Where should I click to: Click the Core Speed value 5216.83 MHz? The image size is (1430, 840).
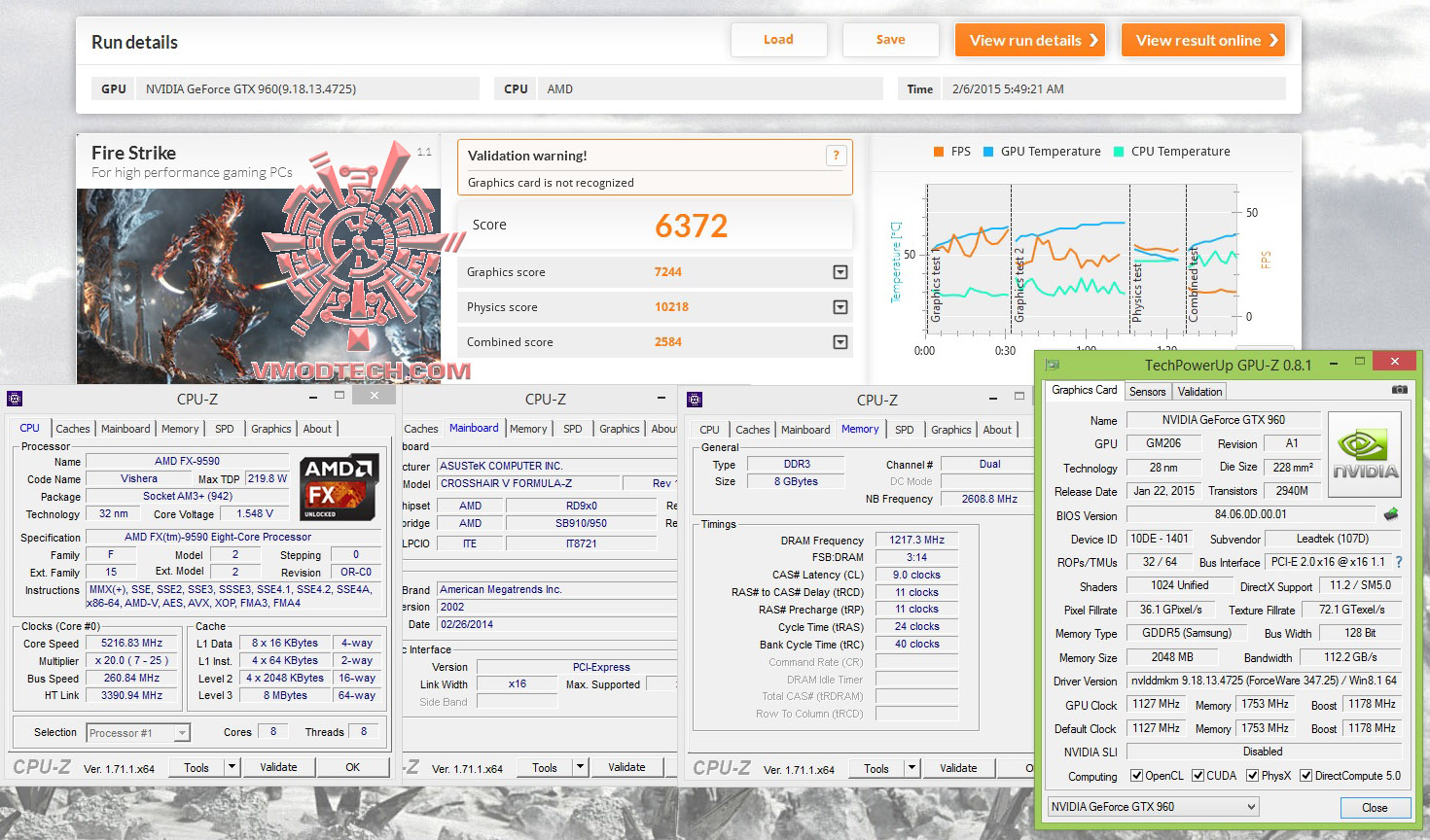pos(132,643)
